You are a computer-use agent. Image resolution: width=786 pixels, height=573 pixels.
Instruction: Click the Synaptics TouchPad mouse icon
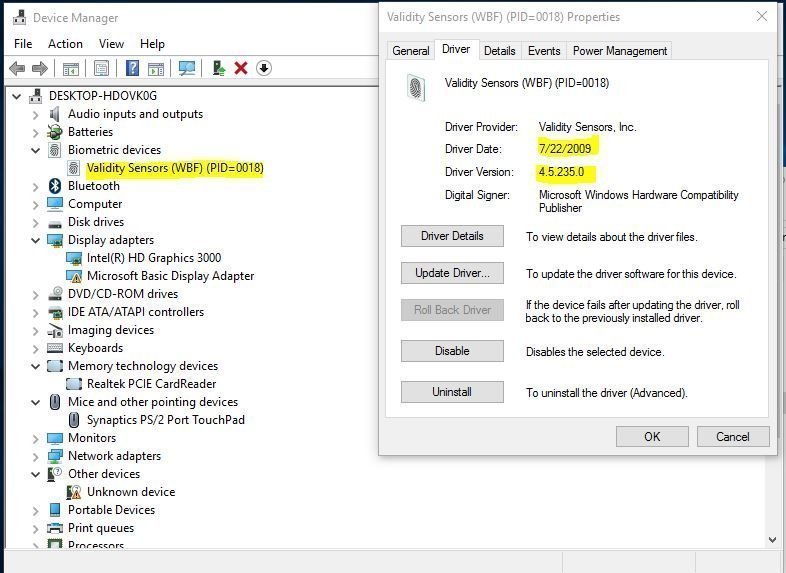(x=74, y=420)
